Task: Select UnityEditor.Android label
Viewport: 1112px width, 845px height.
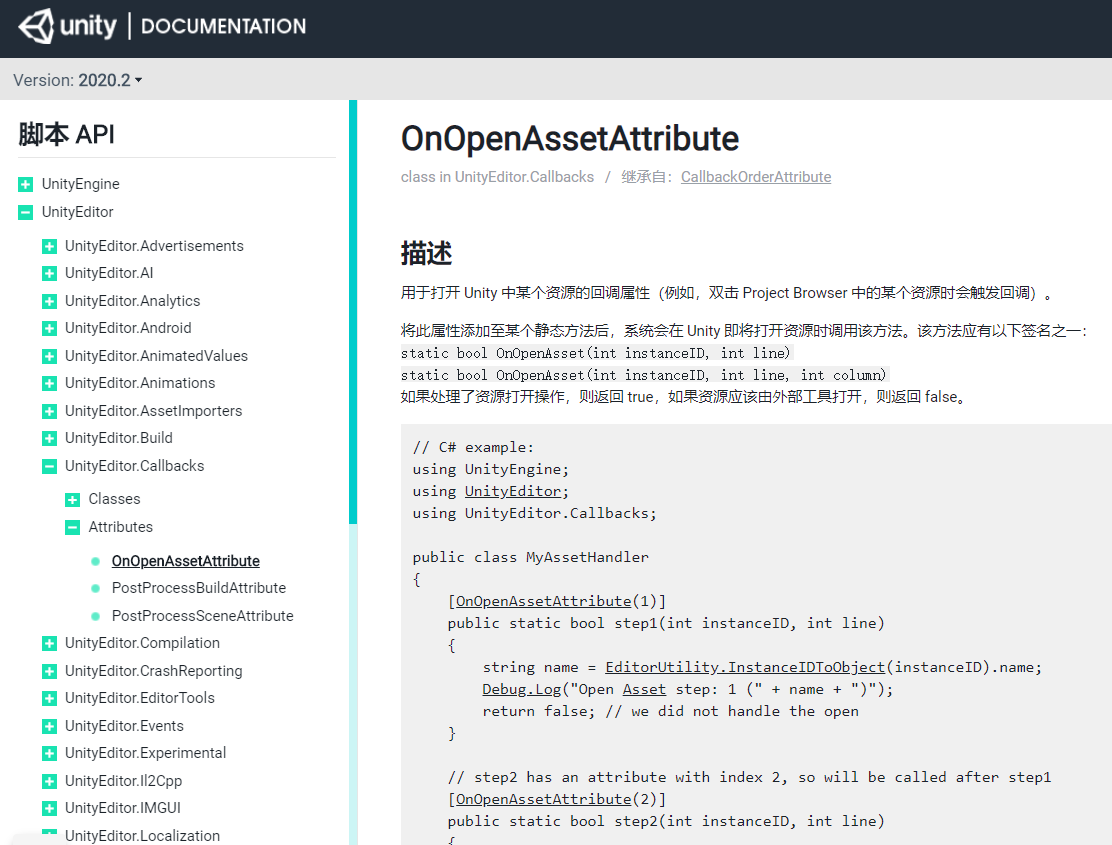Action: point(128,328)
